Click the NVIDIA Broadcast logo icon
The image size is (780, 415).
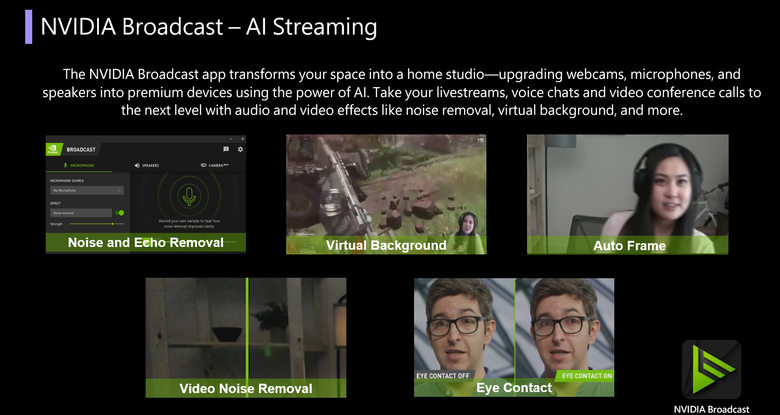(x=711, y=370)
